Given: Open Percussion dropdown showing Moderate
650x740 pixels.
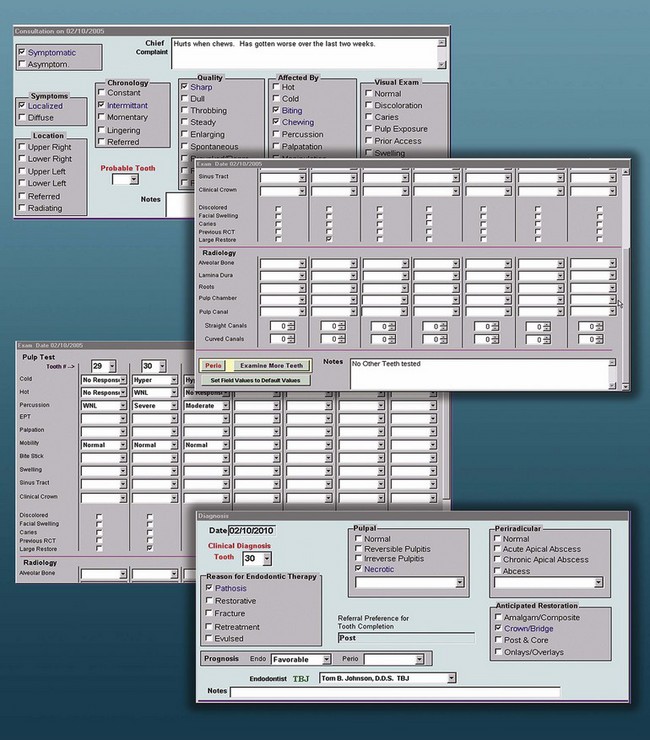Looking at the screenshot, I should point(226,405).
